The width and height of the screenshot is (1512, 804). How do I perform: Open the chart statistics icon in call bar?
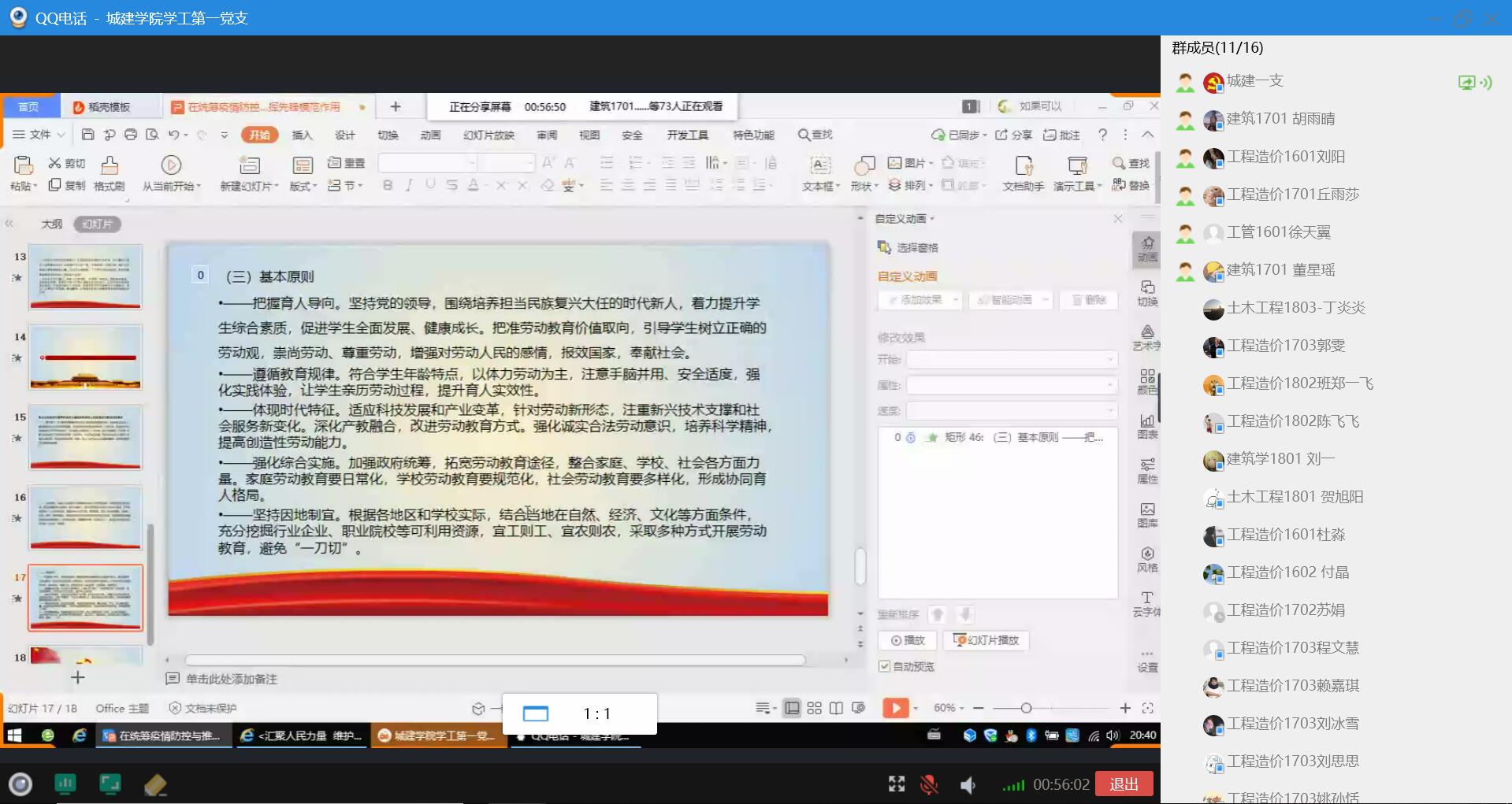point(65,784)
